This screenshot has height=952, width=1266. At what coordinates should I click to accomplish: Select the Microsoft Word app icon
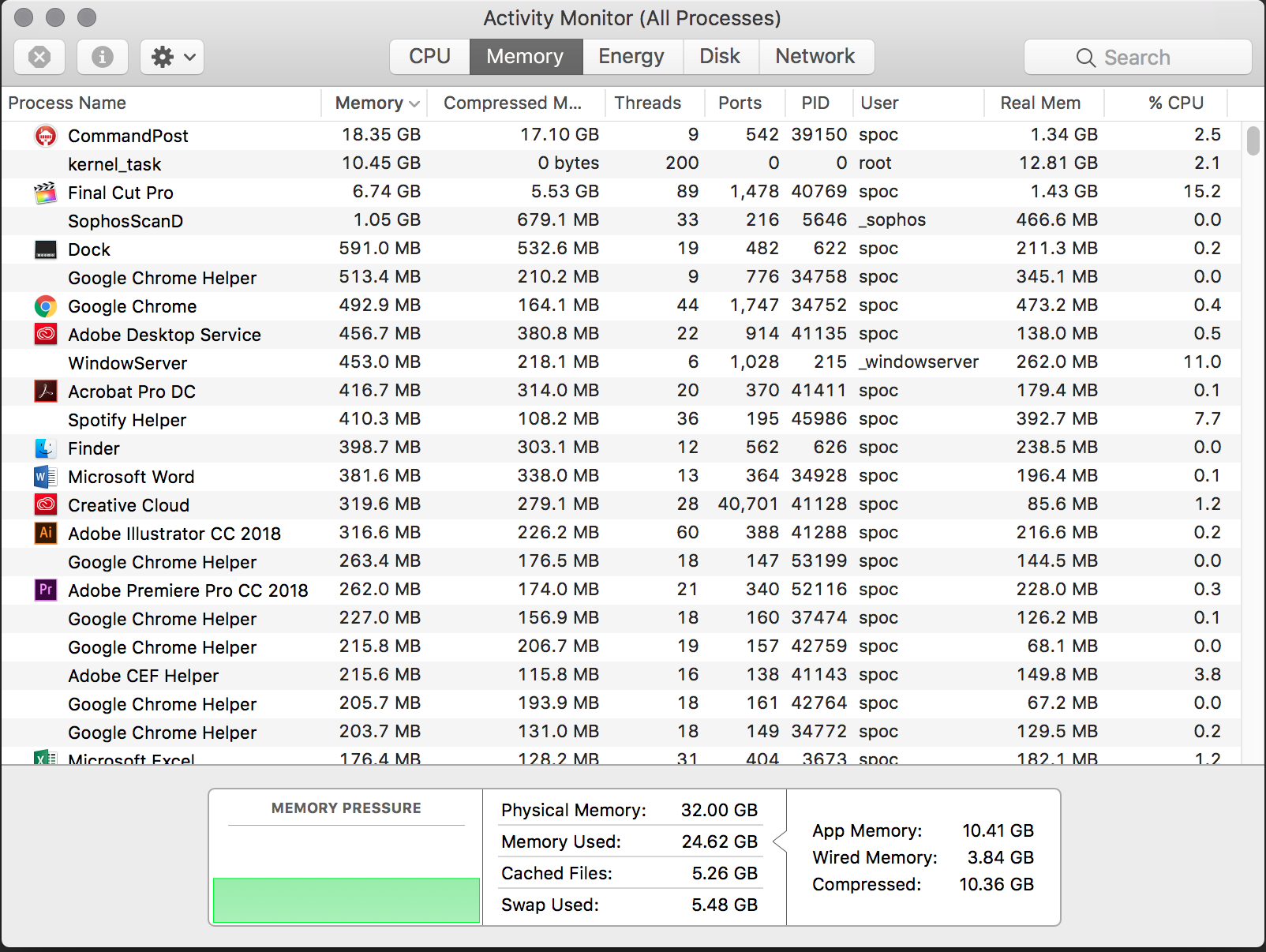point(45,476)
